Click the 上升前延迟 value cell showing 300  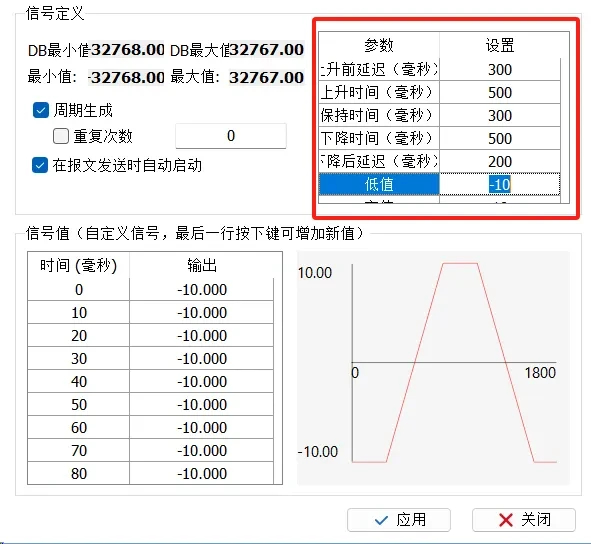(500, 70)
